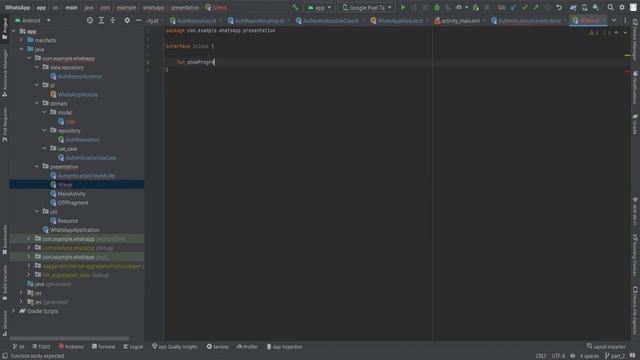This screenshot has height=360, width=640.
Task: Open the Android project view dropdown
Action: [33, 20]
